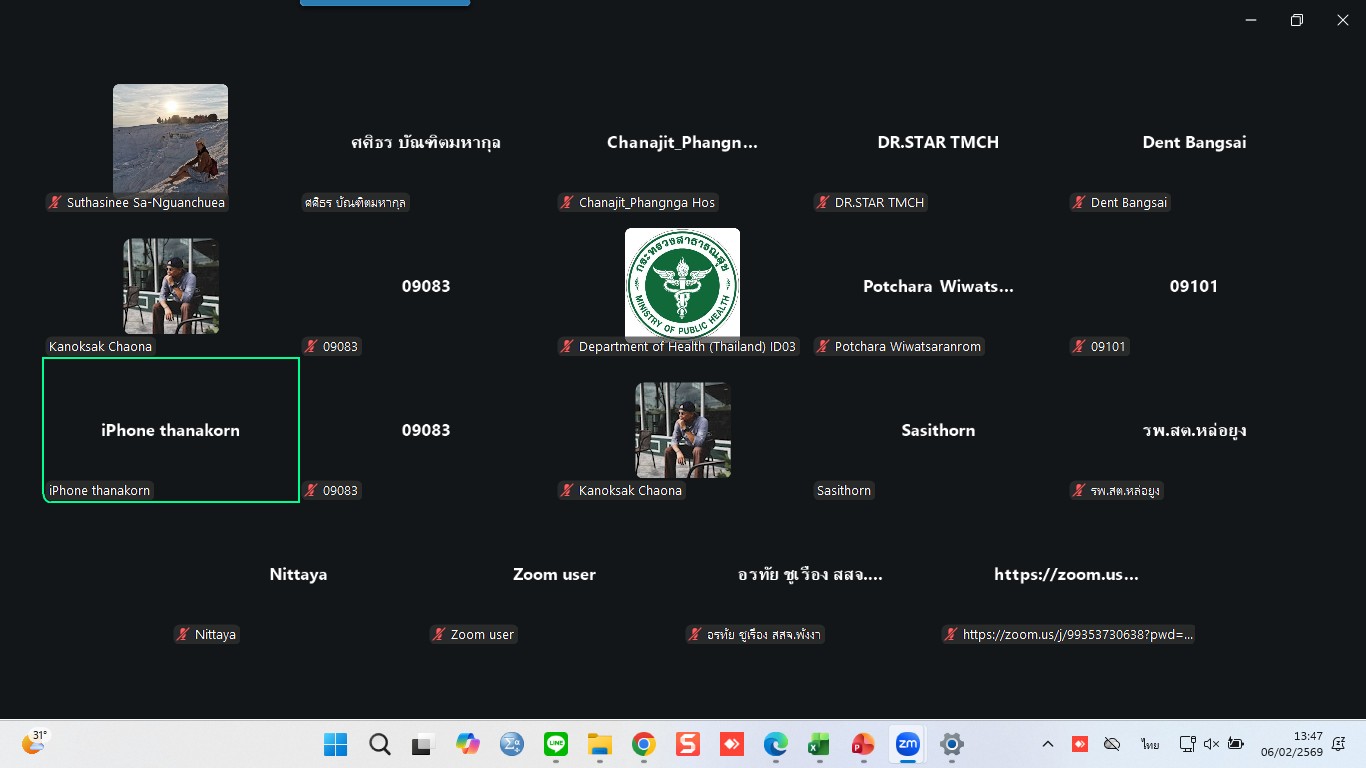The width and height of the screenshot is (1366, 768).
Task: Open Excel from the taskbar
Action: [819, 744]
